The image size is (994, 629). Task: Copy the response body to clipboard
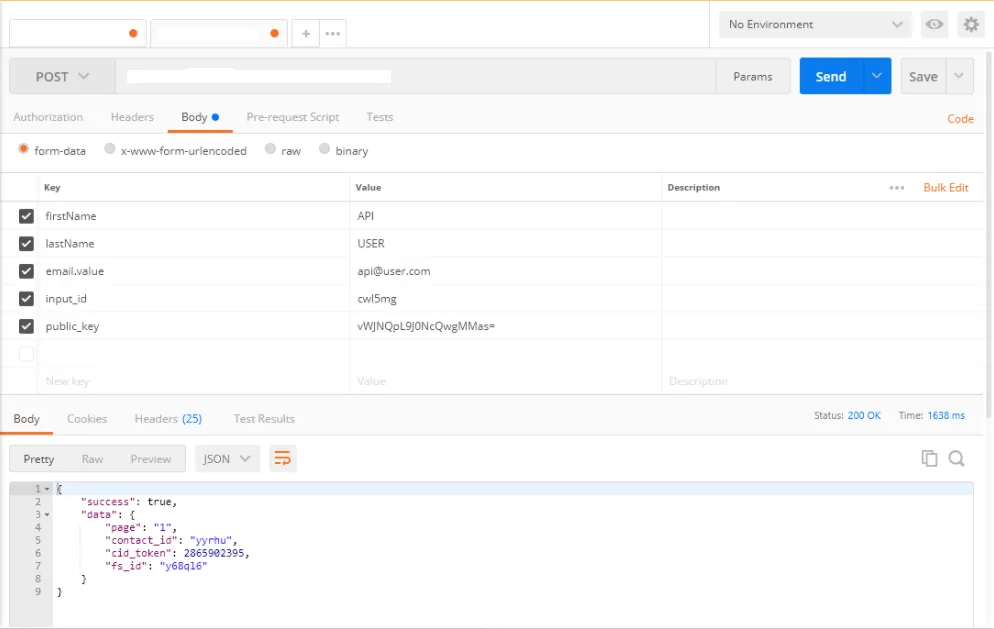point(929,458)
